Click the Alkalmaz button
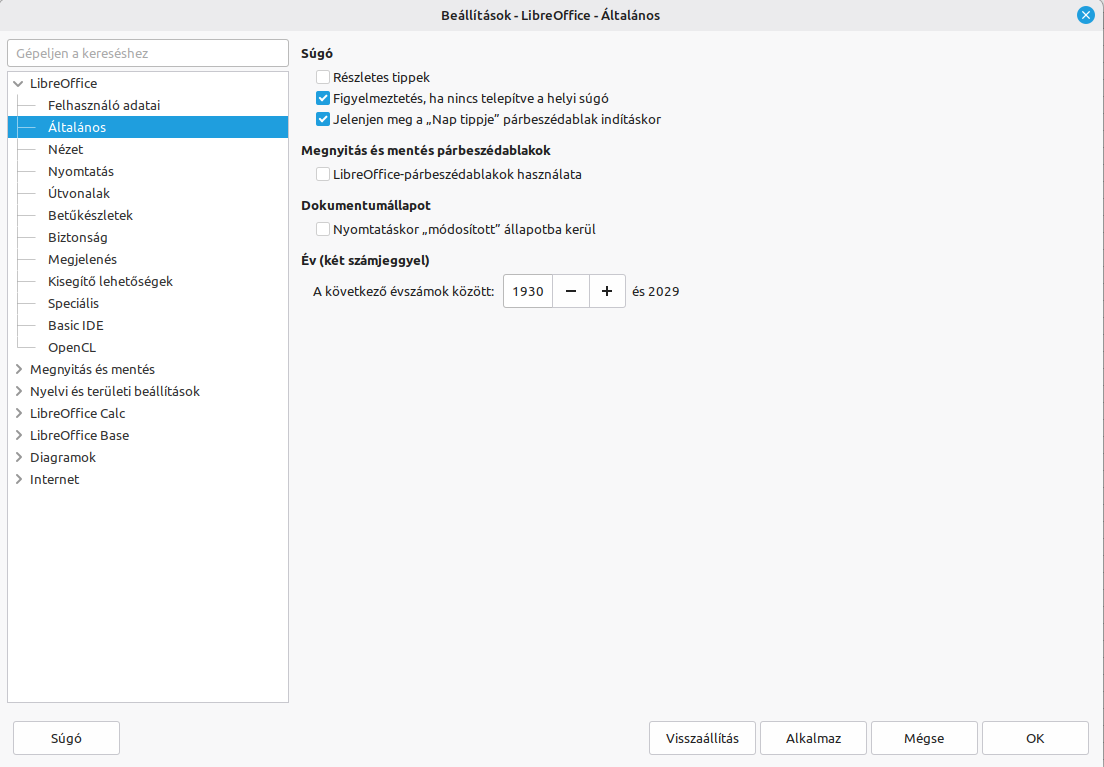 point(813,738)
